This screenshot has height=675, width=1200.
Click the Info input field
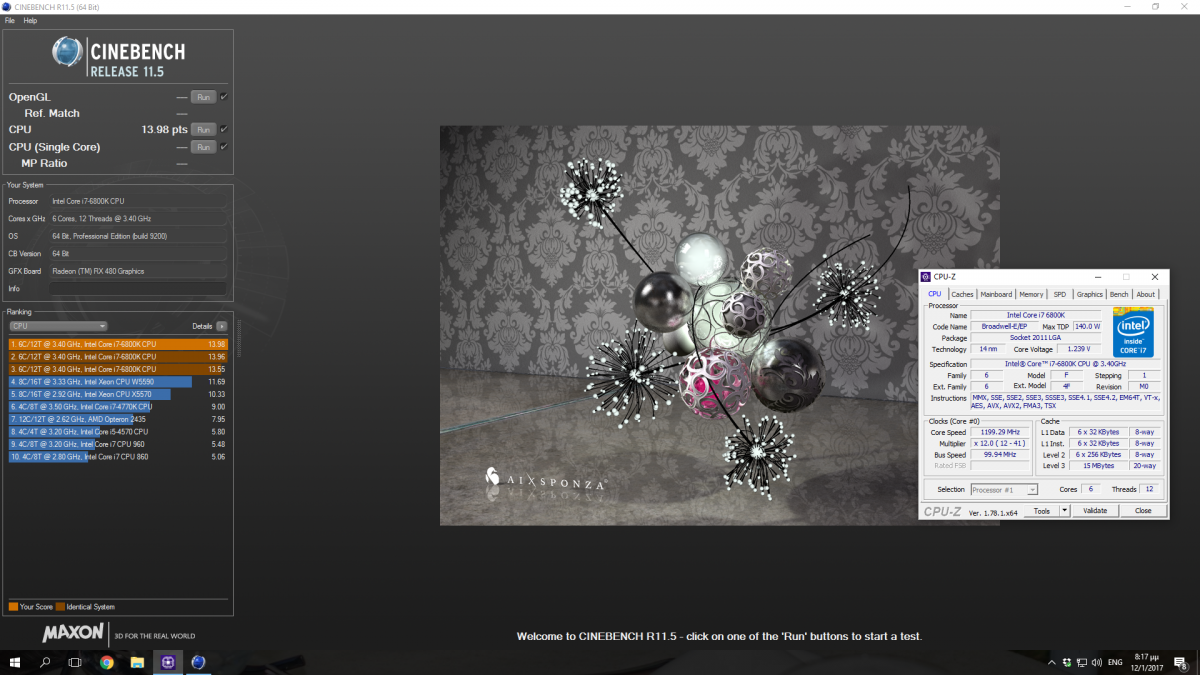tap(138, 289)
